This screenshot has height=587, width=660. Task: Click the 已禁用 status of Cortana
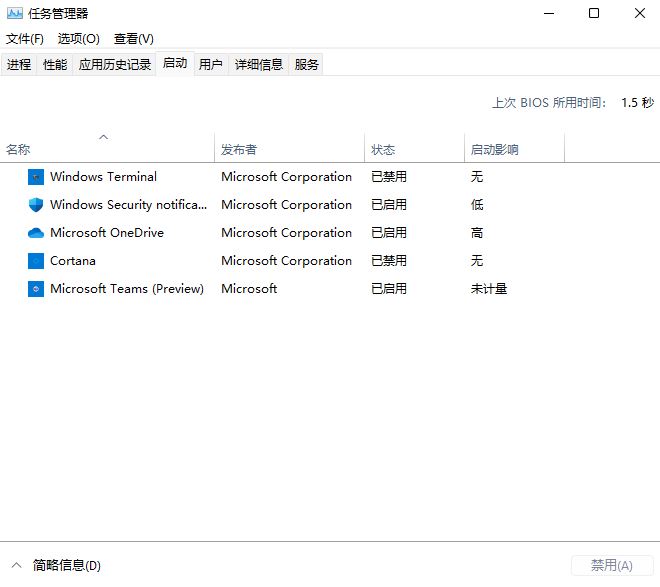click(389, 261)
